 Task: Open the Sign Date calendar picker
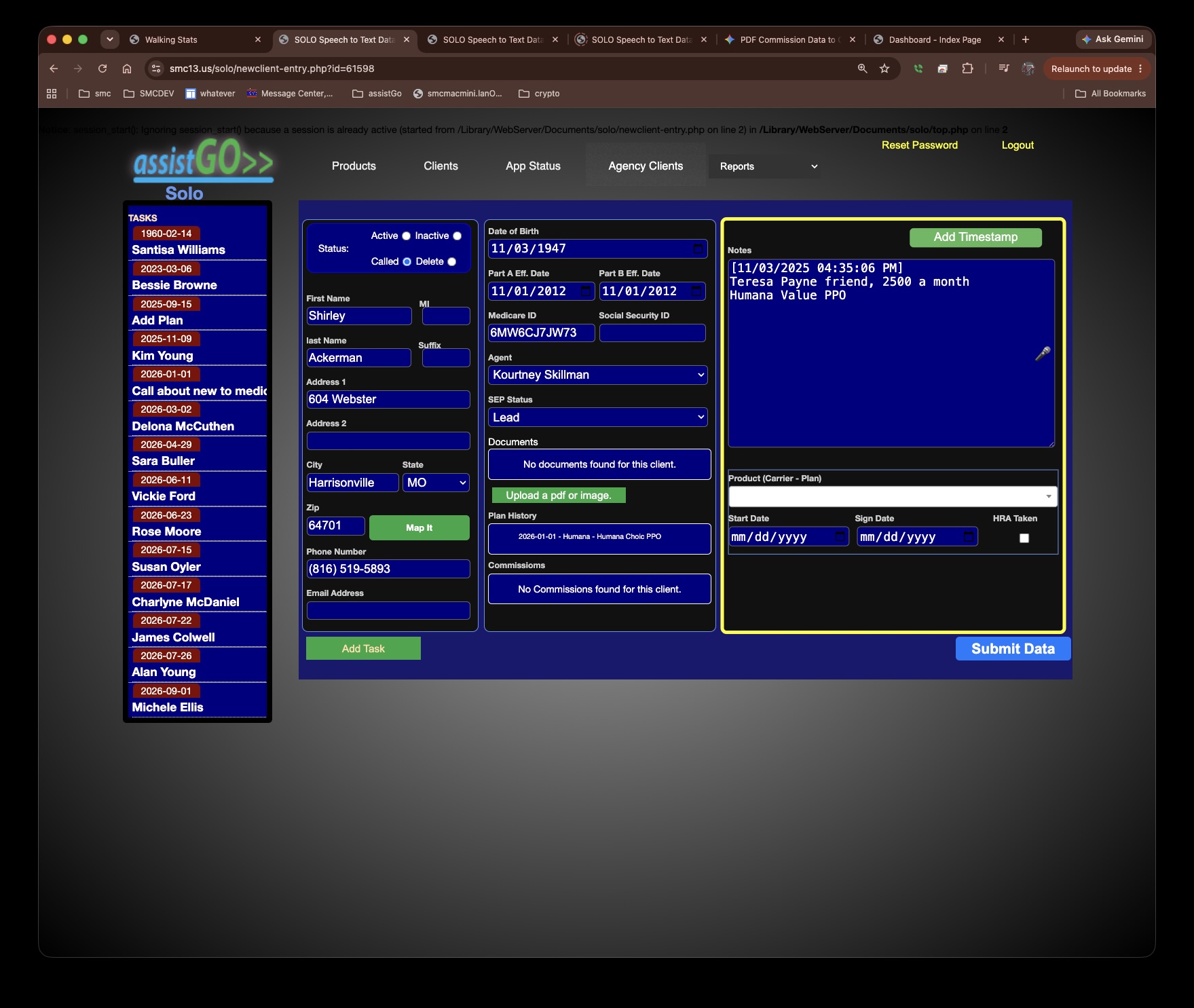[969, 537]
